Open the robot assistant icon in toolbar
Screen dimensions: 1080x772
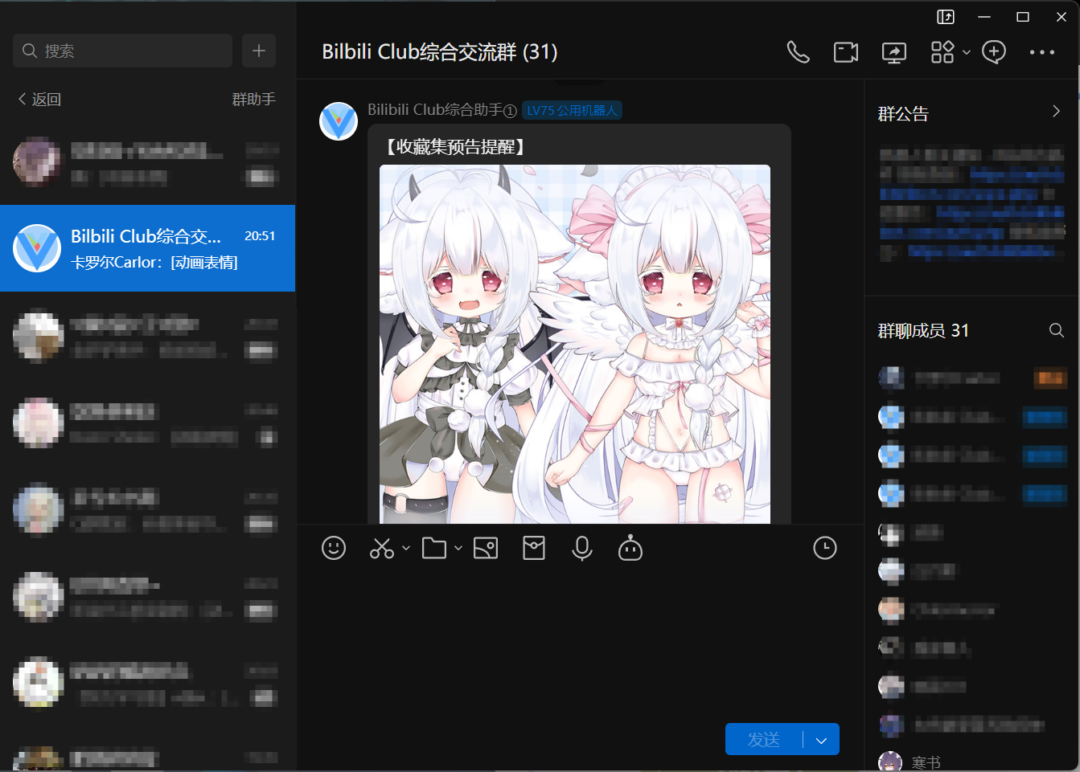click(x=630, y=548)
